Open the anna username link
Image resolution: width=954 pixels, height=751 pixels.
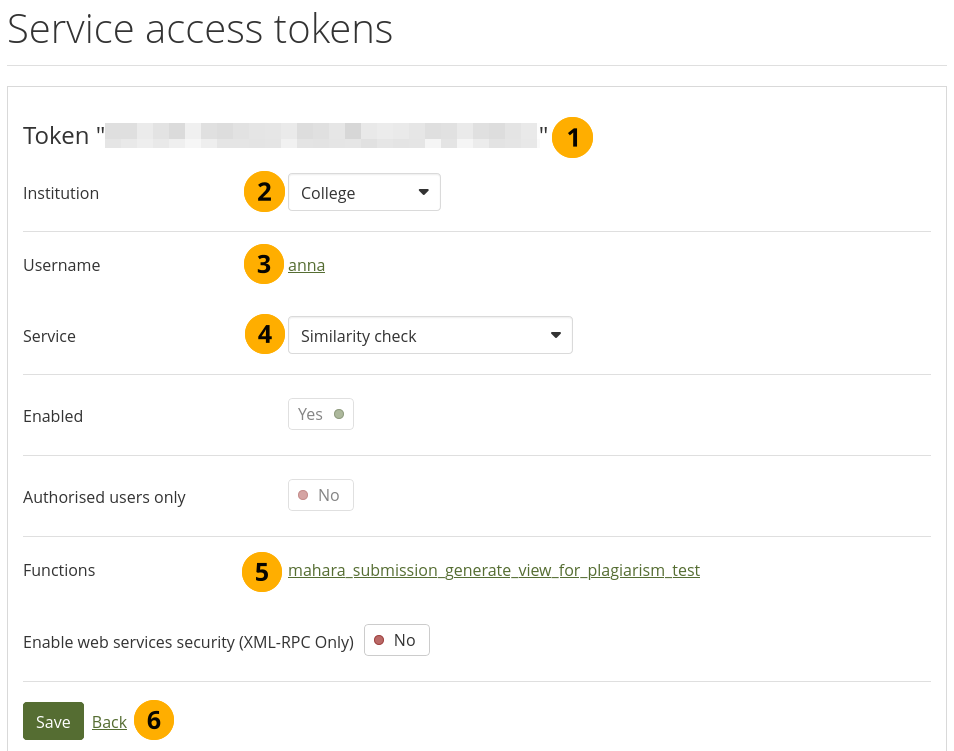[306, 265]
